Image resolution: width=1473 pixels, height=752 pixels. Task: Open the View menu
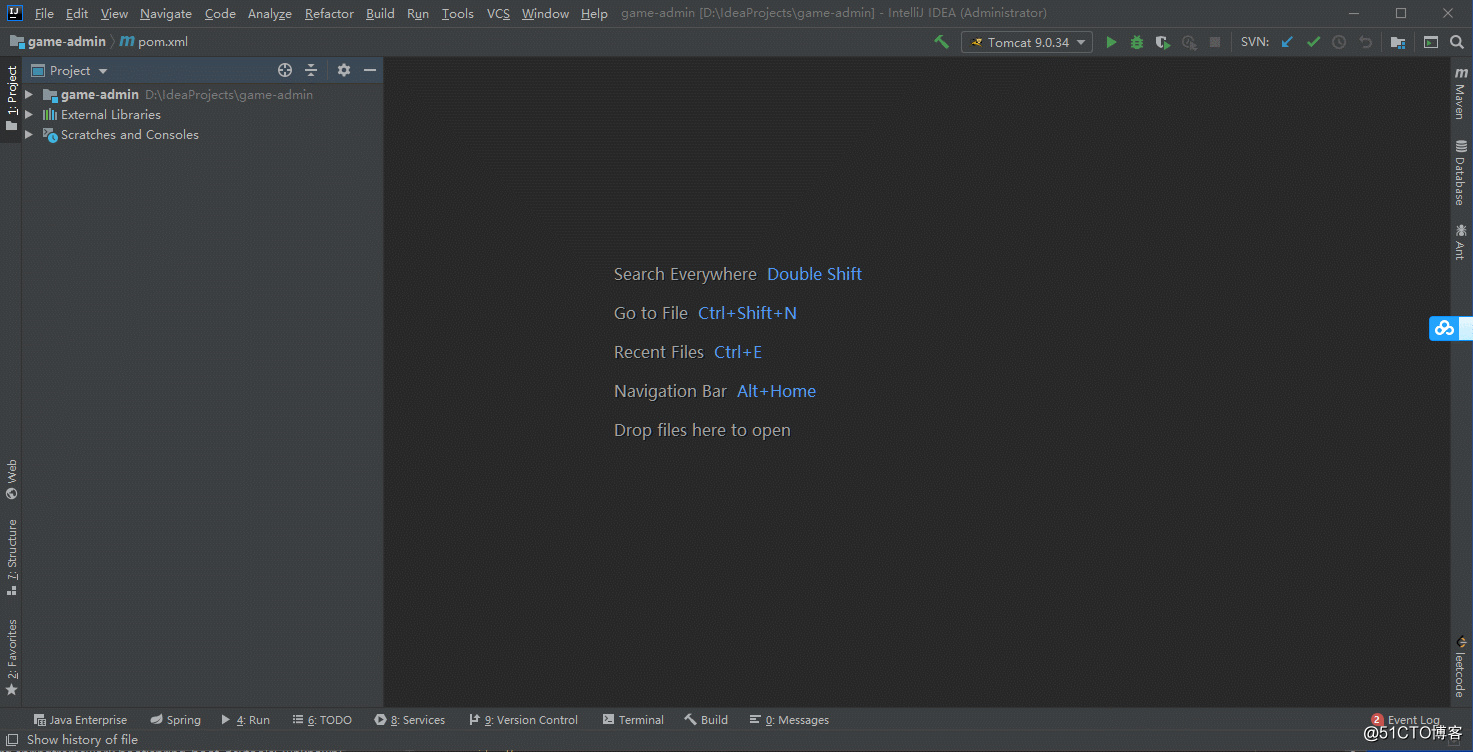114,13
